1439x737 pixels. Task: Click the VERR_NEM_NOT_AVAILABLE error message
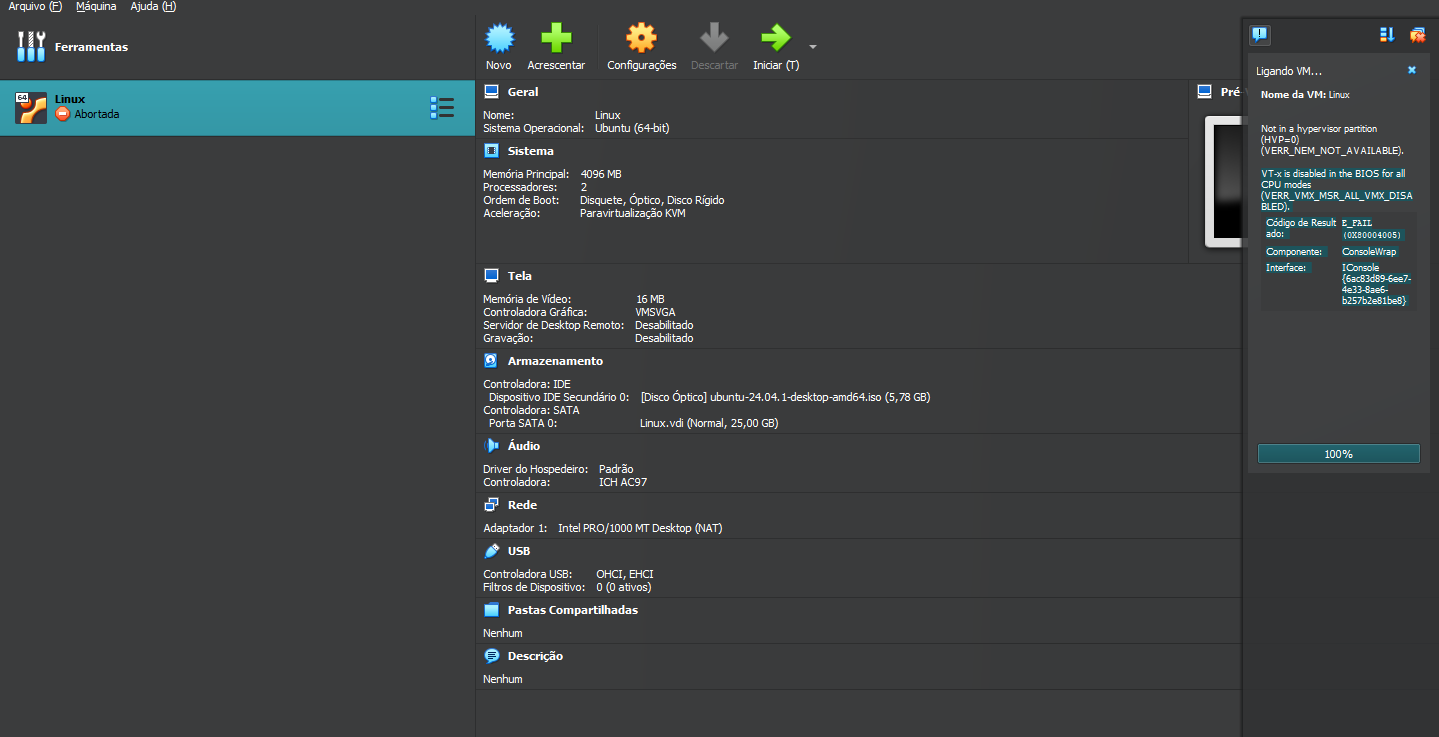[x=1332, y=139]
